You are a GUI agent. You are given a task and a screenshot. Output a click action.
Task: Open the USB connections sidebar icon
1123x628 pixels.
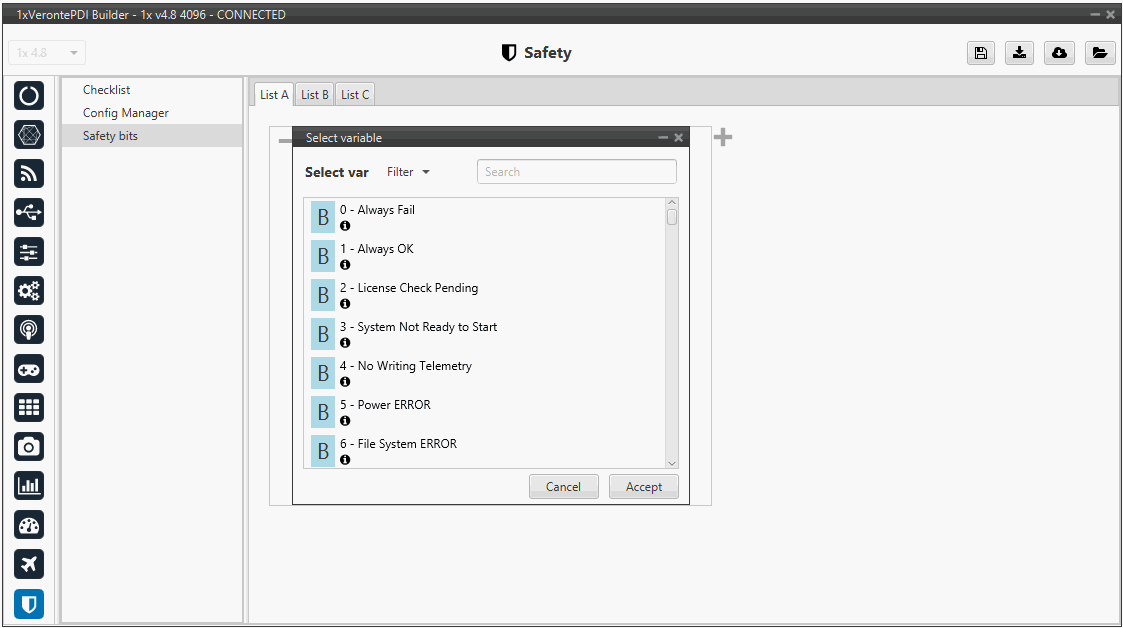tap(29, 212)
